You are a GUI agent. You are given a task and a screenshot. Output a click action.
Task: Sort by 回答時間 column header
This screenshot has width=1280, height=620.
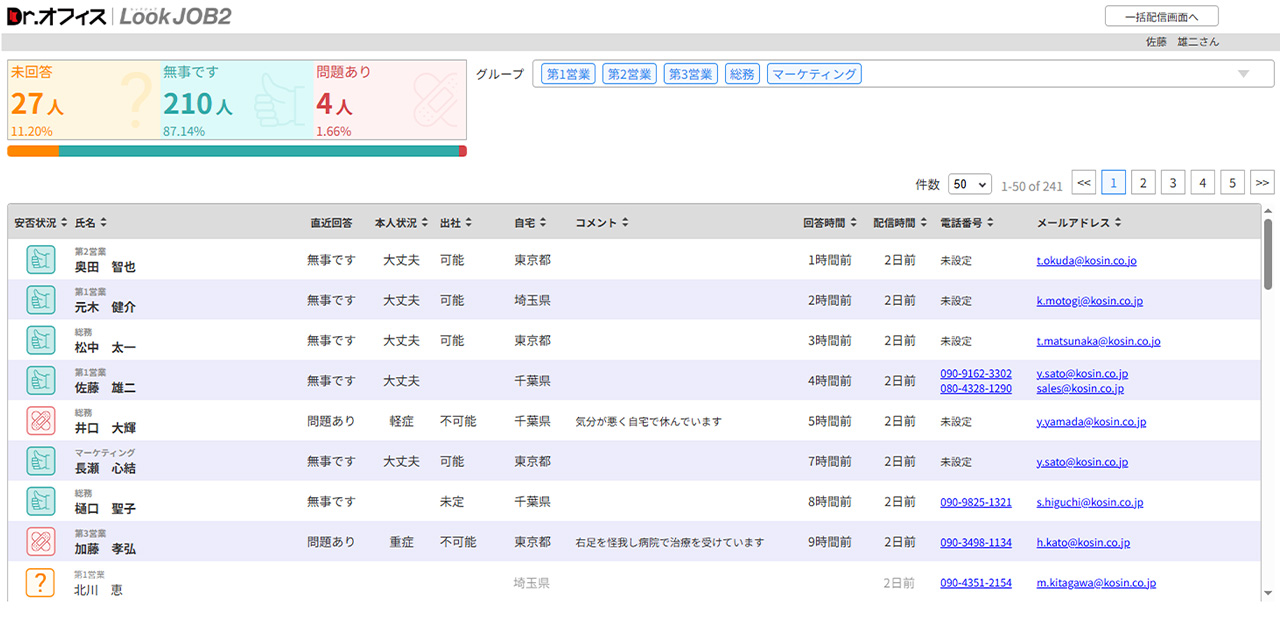pyautogui.click(x=828, y=222)
